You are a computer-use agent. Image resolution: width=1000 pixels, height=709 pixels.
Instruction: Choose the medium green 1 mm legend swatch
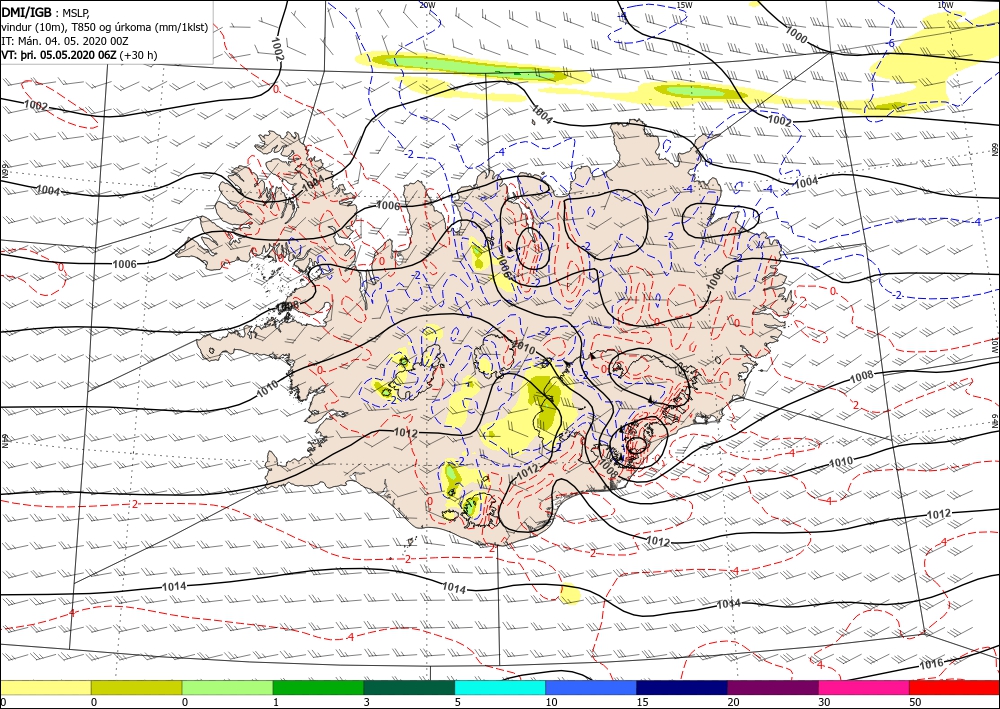click(x=318, y=687)
